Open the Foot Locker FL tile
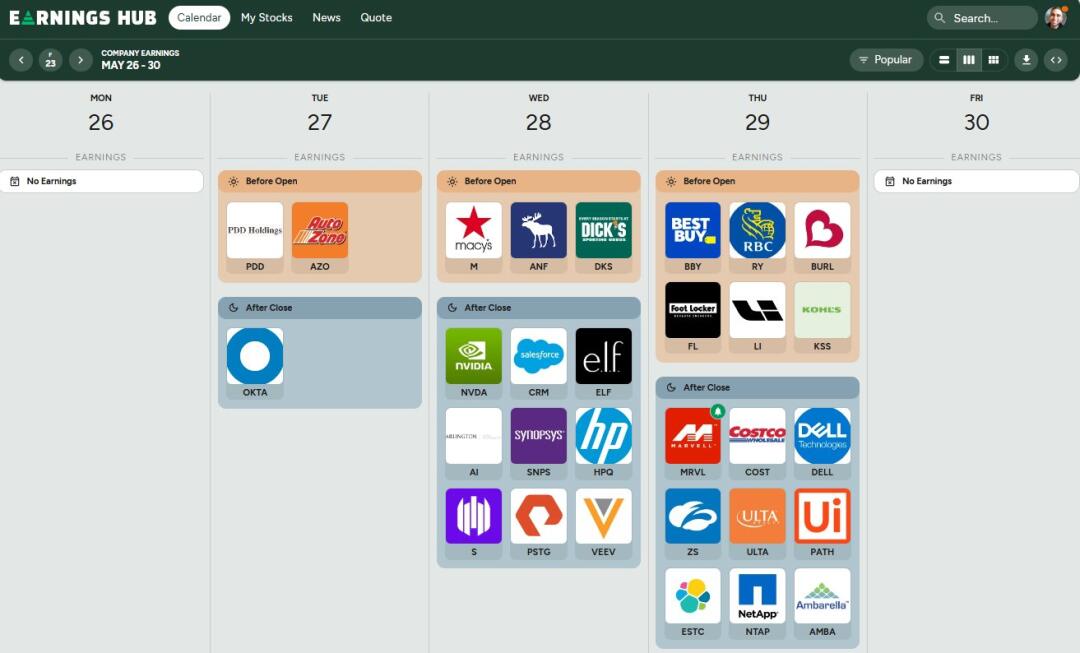The width and height of the screenshot is (1080, 653). click(x=693, y=318)
